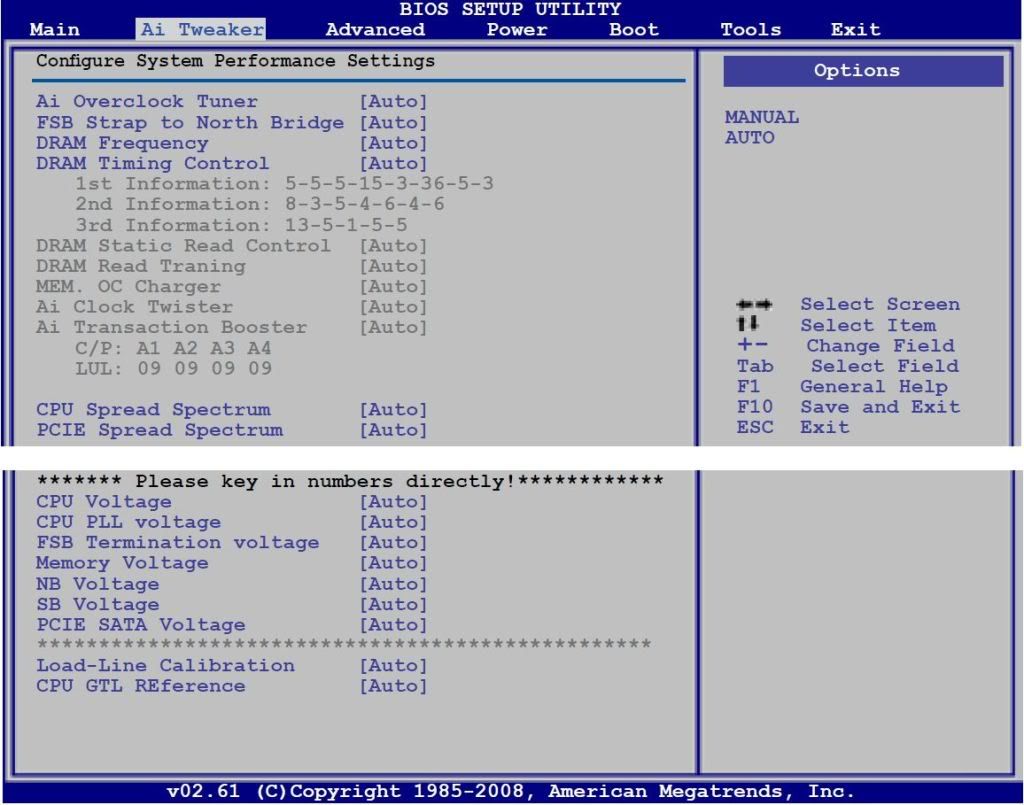Viewport: 1024px width, 805px height.
Task: Click the CPU Voltage input field
Action: [393, 502]
